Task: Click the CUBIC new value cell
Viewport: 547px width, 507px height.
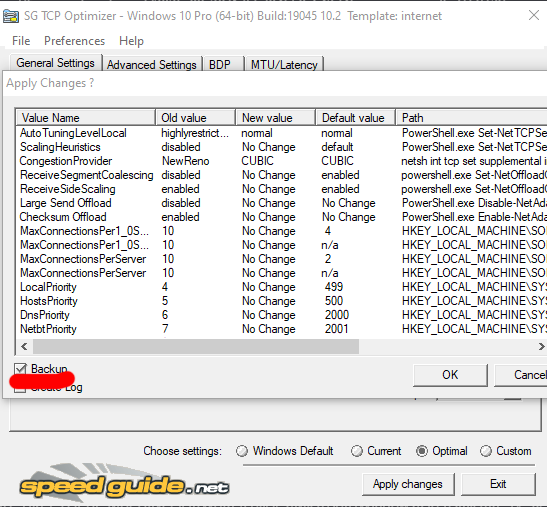Action: [257, 161]
